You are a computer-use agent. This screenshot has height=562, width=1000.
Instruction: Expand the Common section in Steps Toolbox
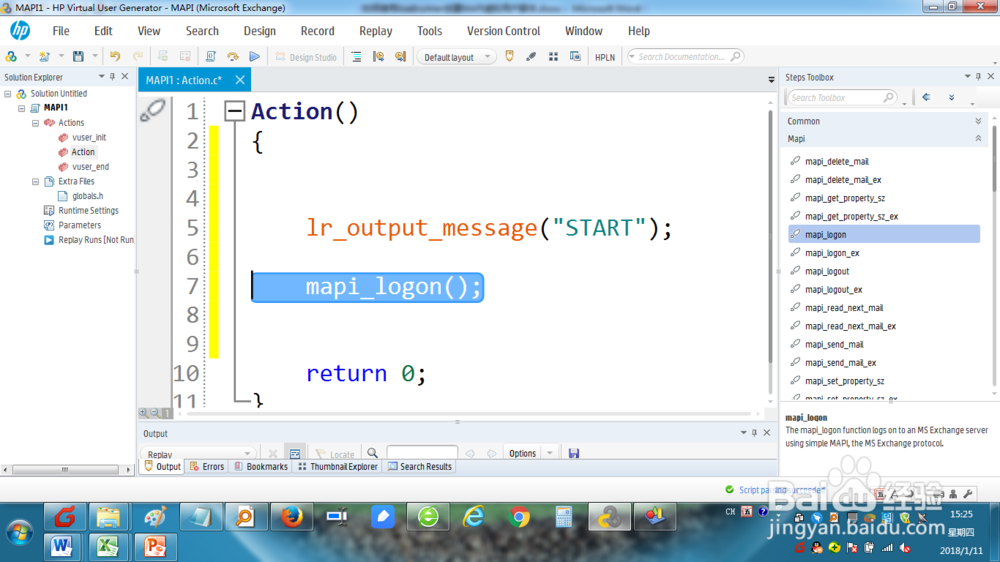[978, 121]
